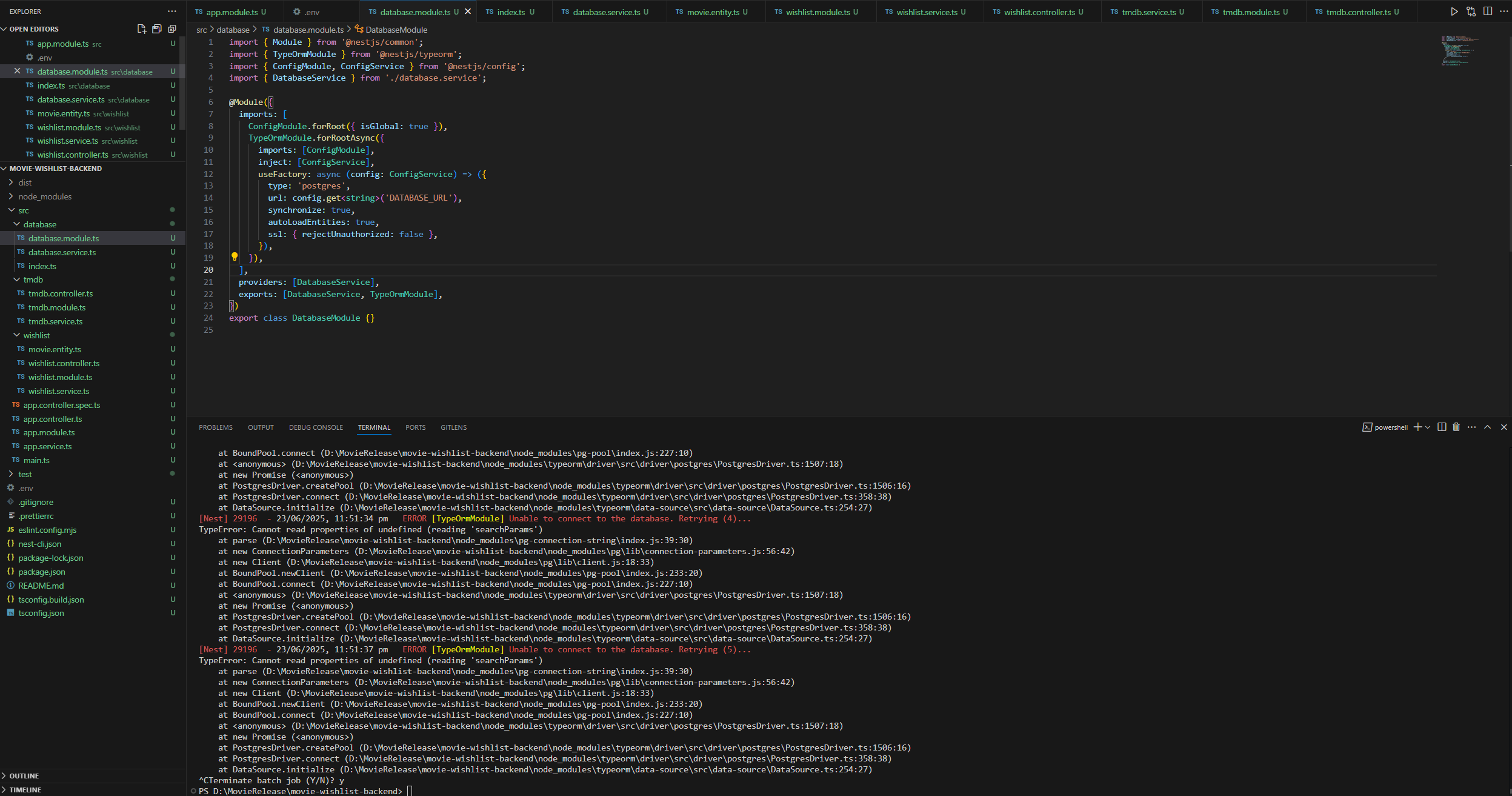Kill the terminal with the trash icon
The image size is (1512, 796).
point(1456,427)
